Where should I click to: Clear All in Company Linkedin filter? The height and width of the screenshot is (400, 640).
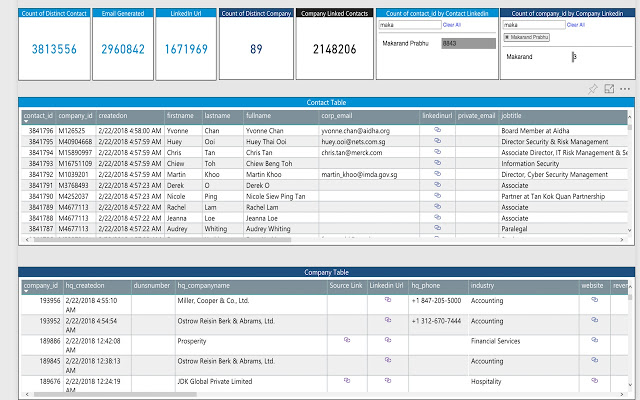coord(576,24)
